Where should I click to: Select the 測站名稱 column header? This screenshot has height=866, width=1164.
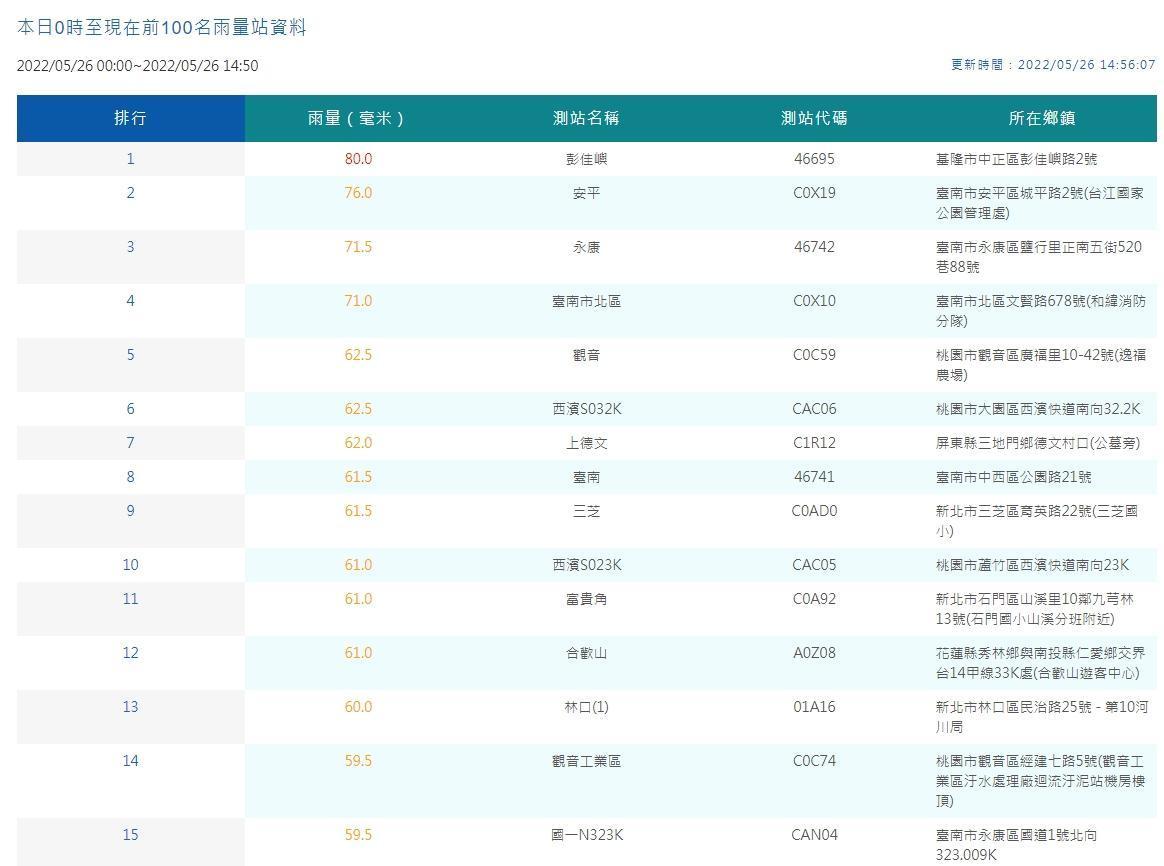pyautogui.click(x=586, y=118)
